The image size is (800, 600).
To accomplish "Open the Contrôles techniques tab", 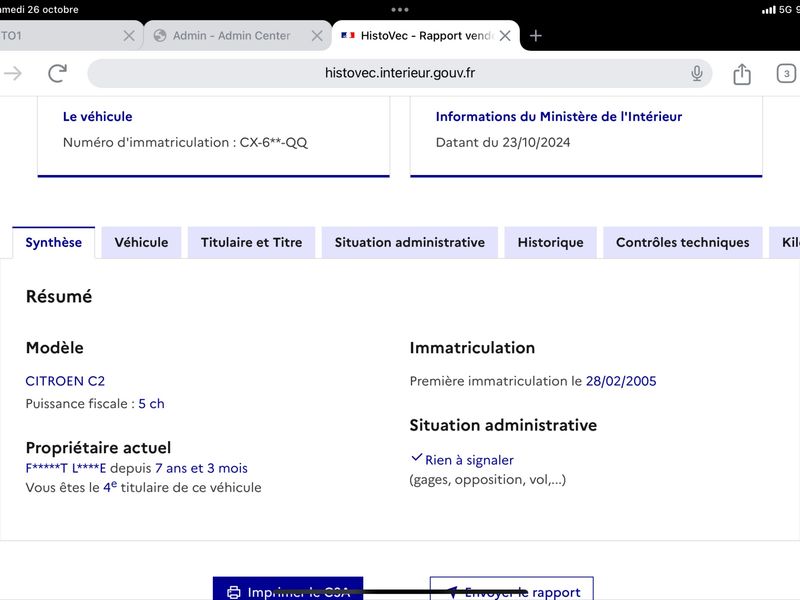I will click(x=683, y=242).
